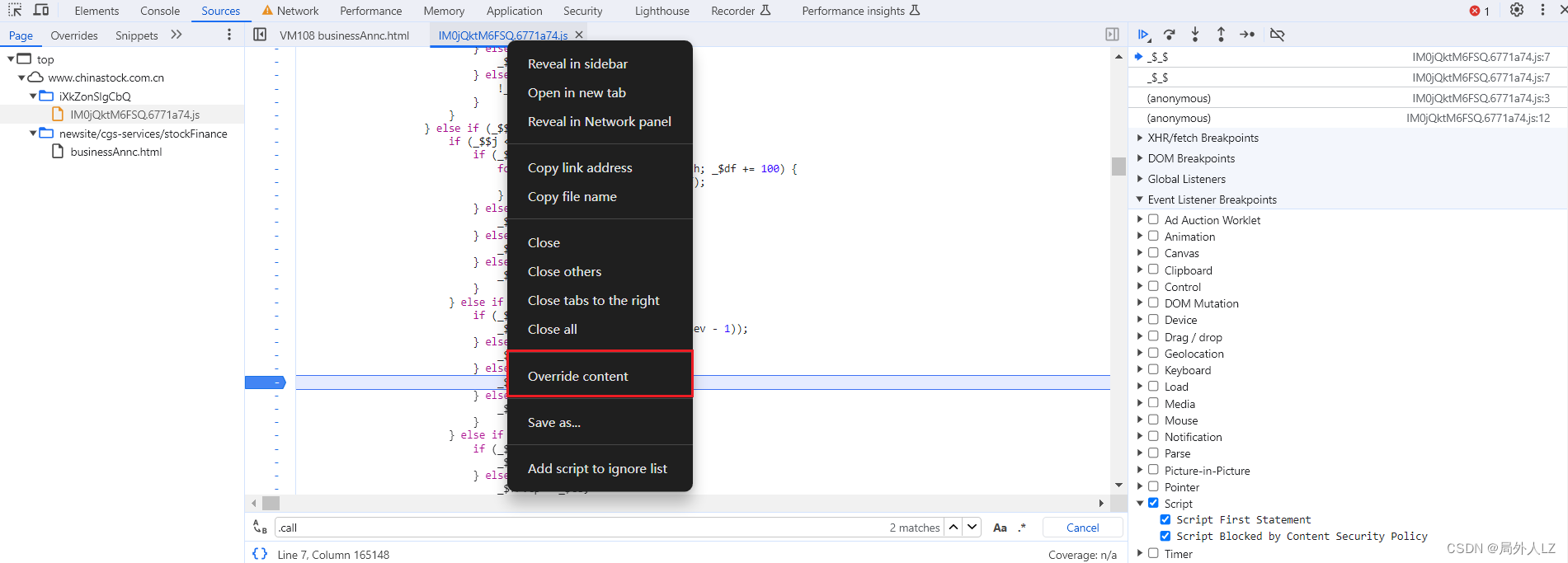Collapse newsite/cgs-services/stockFinance folder

[x=33, y=134]
